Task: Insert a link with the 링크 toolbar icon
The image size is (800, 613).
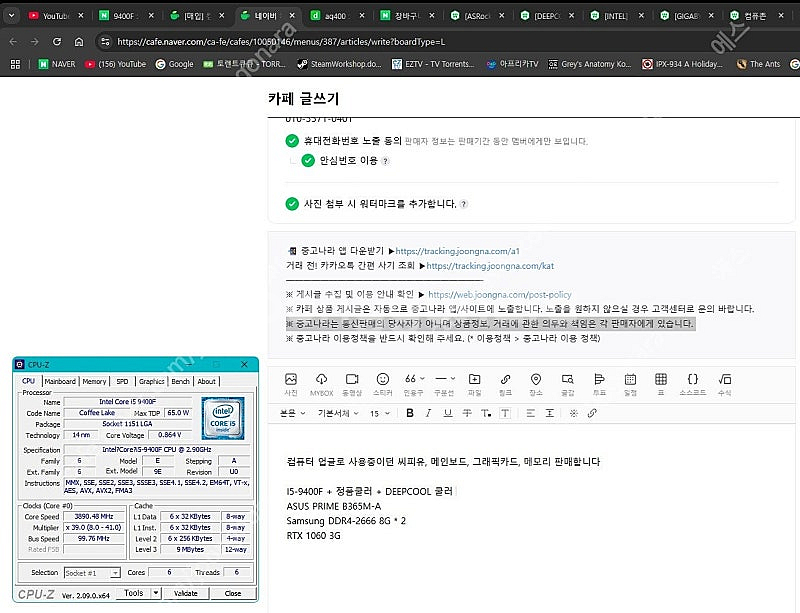Action: click(505, 384)
